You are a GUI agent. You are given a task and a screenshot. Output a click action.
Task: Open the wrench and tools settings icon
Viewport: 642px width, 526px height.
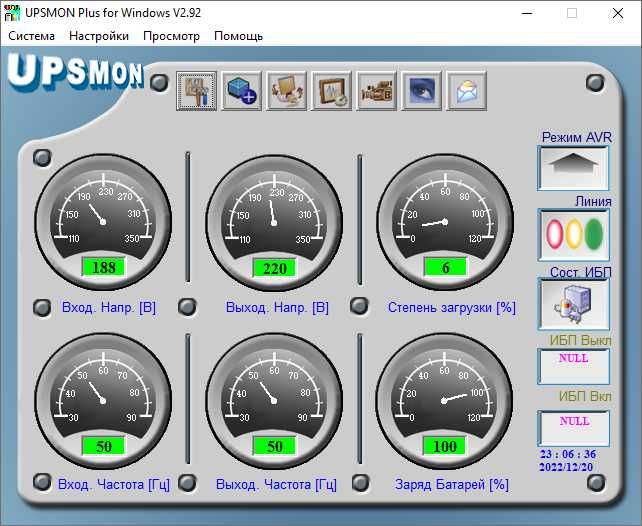coord(197,91)
